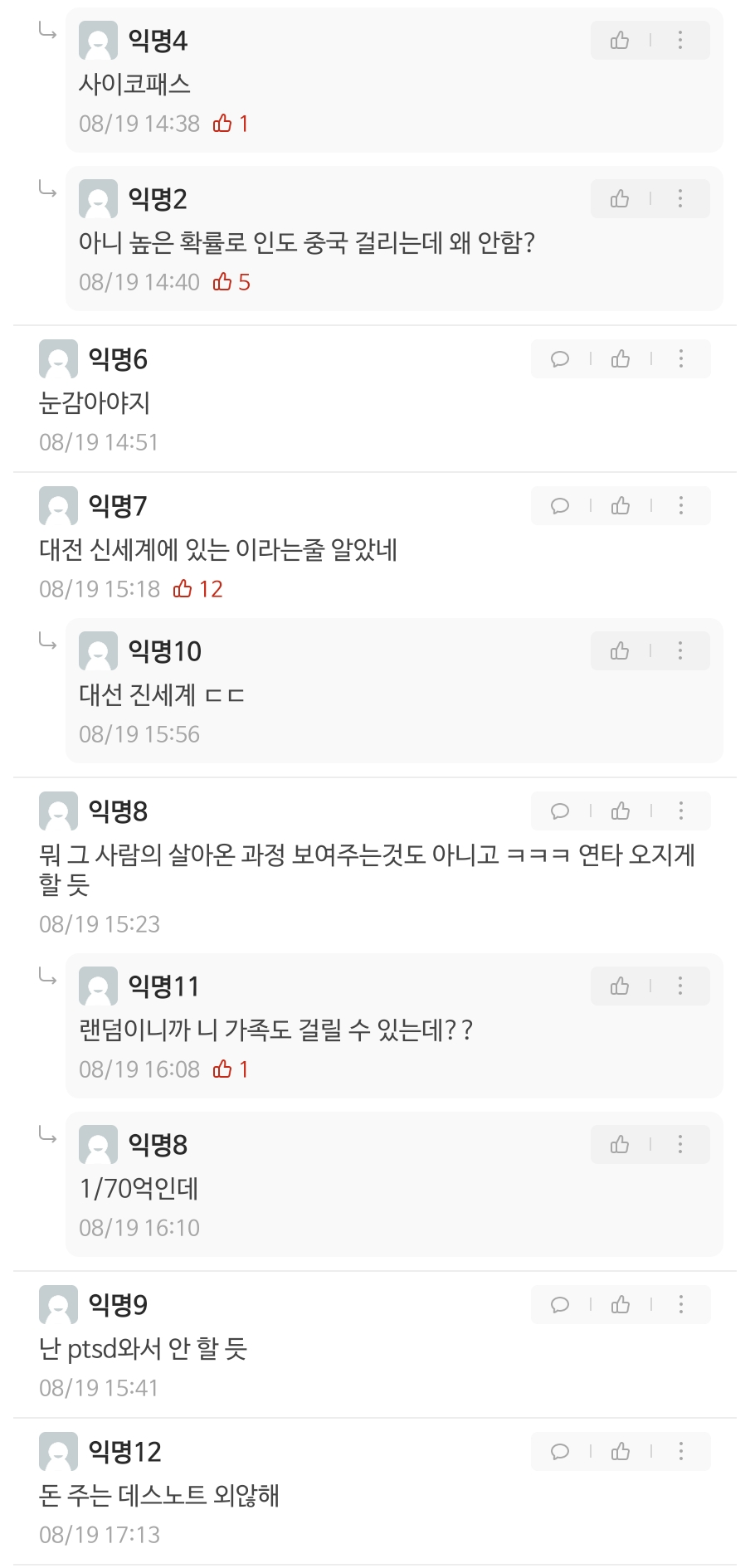Reply to 익명7's comment
The image size is (750, 1568).
tap(560, 505)
